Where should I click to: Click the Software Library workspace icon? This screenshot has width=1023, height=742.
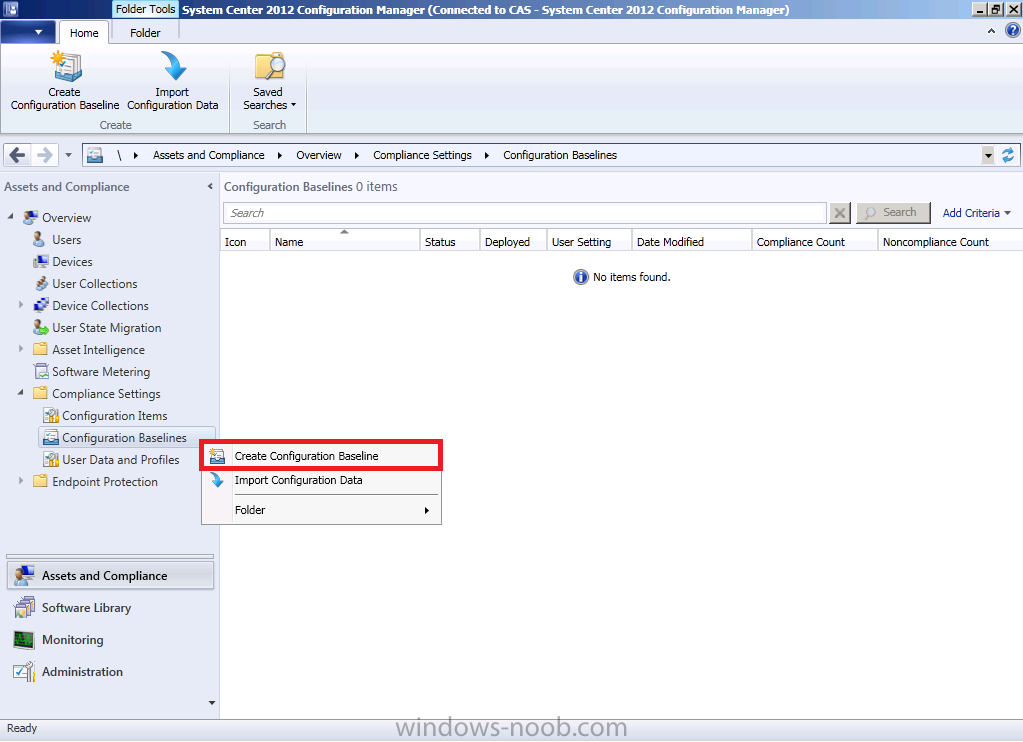pyautogui.click(x=25, y=608)
